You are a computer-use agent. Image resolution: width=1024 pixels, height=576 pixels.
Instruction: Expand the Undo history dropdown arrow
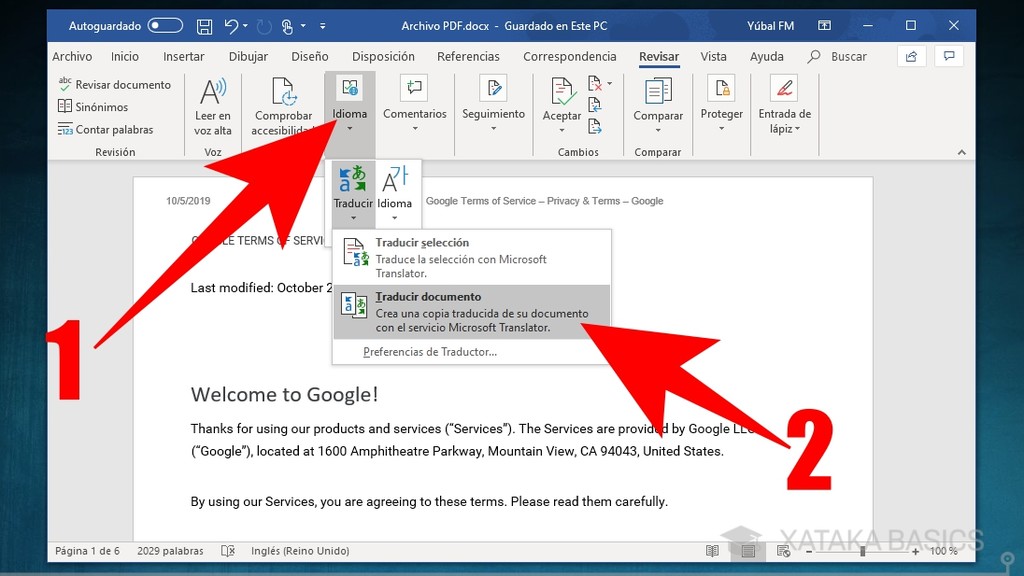click(x=246, y=26)
